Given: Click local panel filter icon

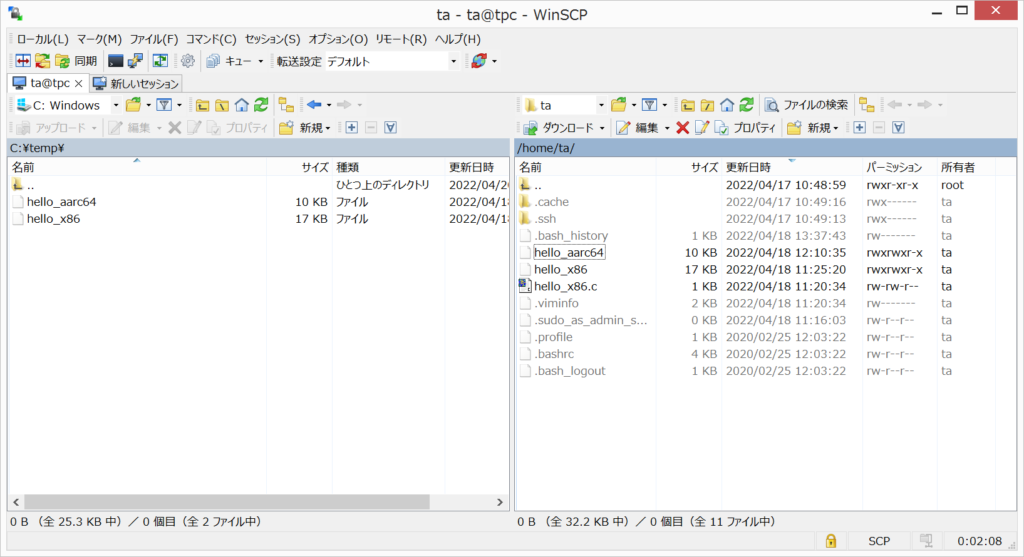Looking at the screenshot, I should (x=164, y=105).
